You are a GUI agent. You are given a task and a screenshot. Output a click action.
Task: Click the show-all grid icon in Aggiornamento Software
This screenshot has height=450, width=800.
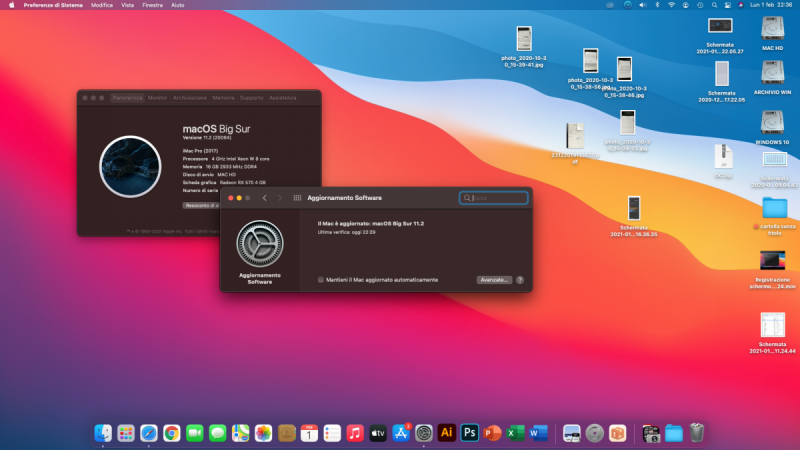tap(297, 198)
